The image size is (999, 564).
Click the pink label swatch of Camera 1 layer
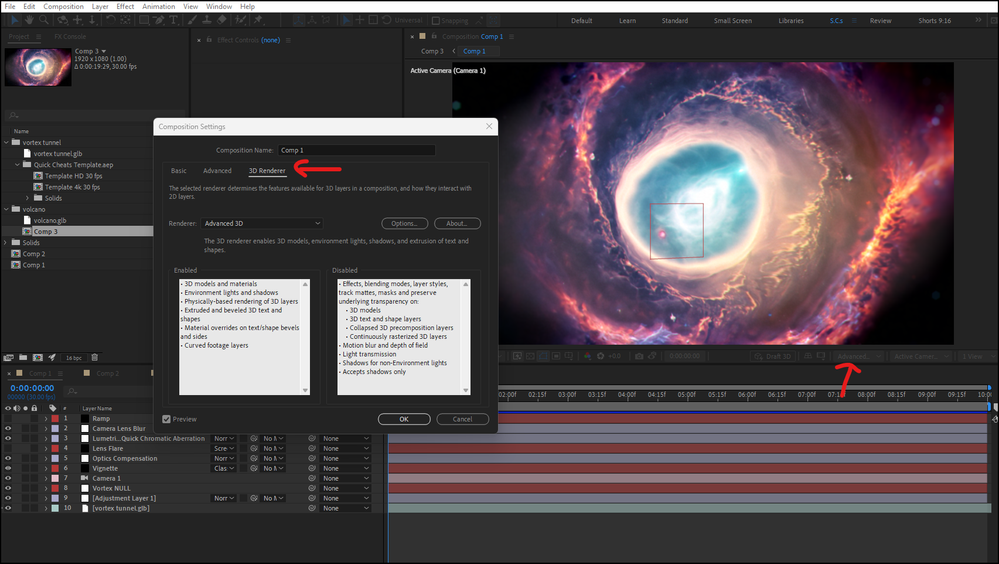[55, 478]
